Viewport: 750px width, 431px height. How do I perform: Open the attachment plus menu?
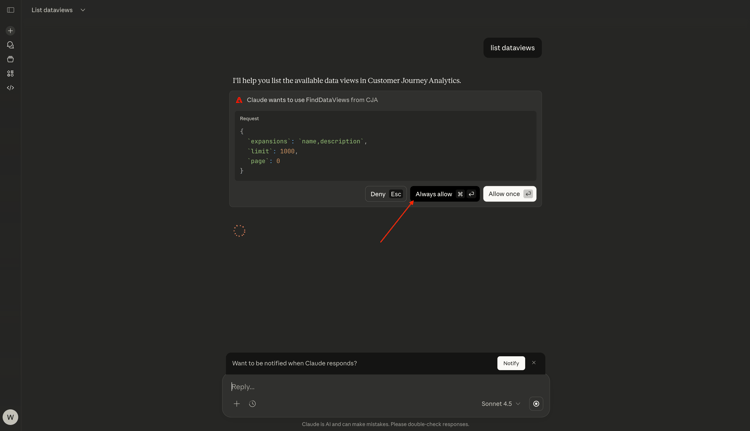236,404
